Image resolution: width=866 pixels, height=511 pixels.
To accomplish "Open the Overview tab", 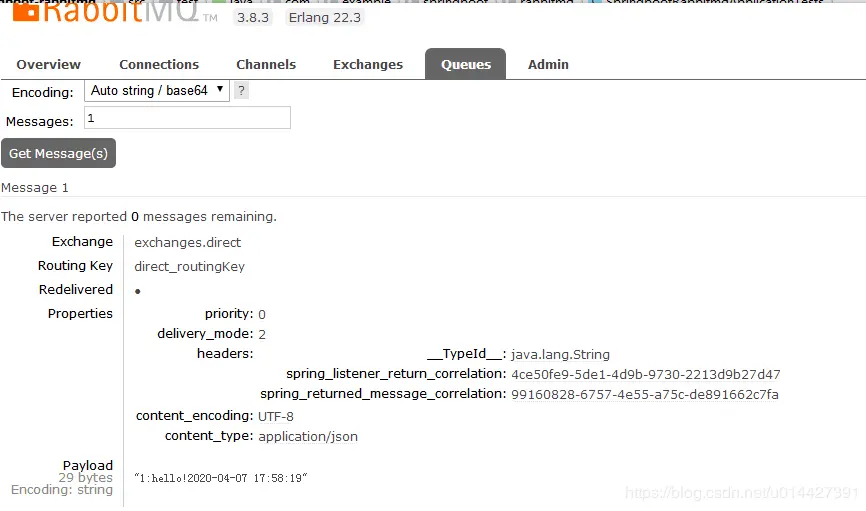I will pos(49,65).
